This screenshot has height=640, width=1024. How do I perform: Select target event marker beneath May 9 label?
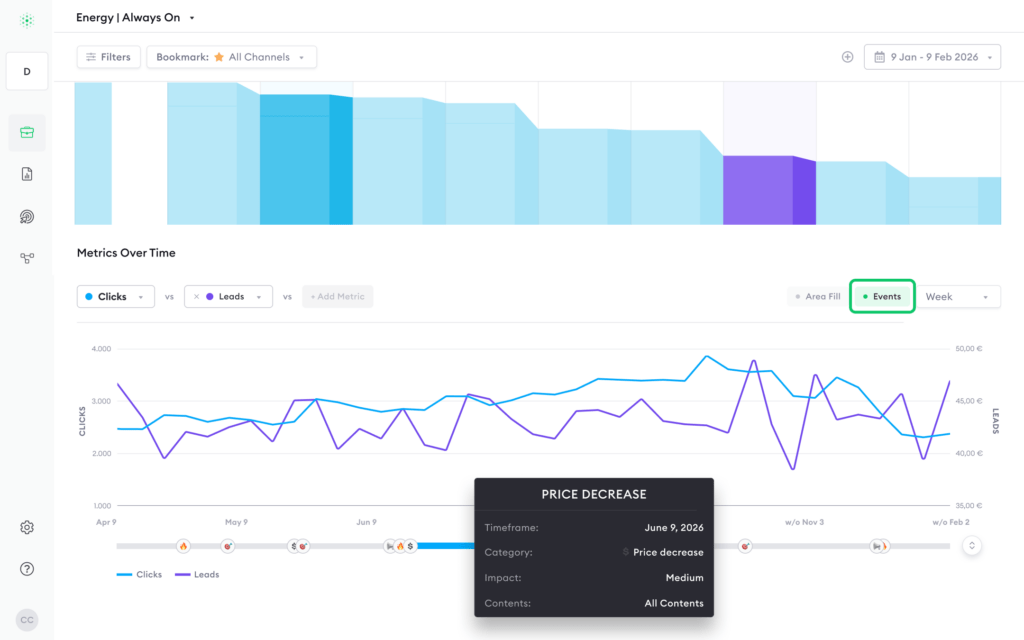[227, 546]
